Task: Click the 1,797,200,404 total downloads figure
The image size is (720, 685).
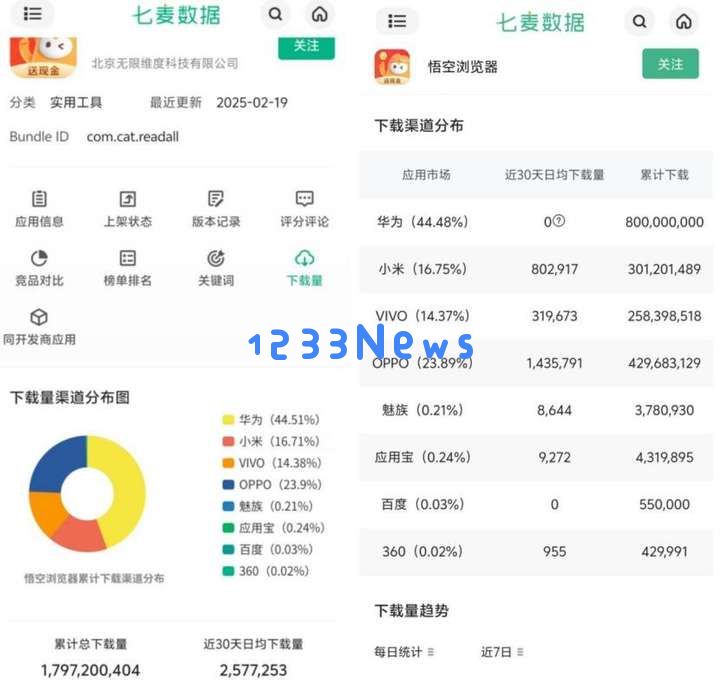Action: 90,670
